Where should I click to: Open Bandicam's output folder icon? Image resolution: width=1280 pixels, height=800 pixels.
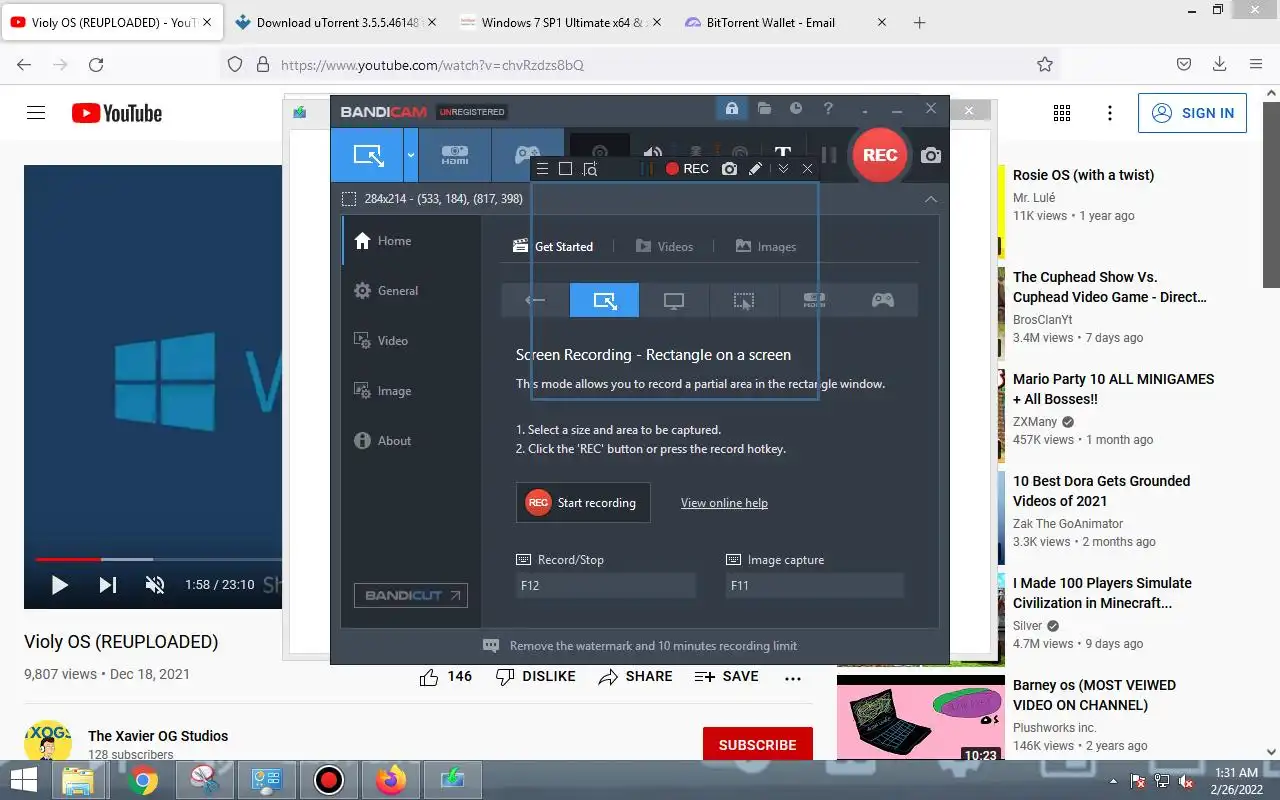pyautogui.click(x=764, y=108)
